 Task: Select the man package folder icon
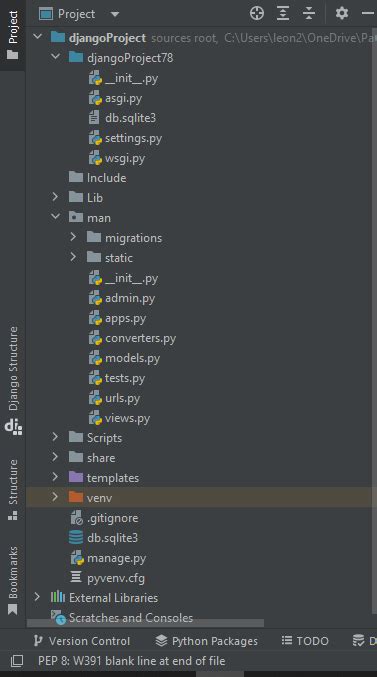[76, 217]
